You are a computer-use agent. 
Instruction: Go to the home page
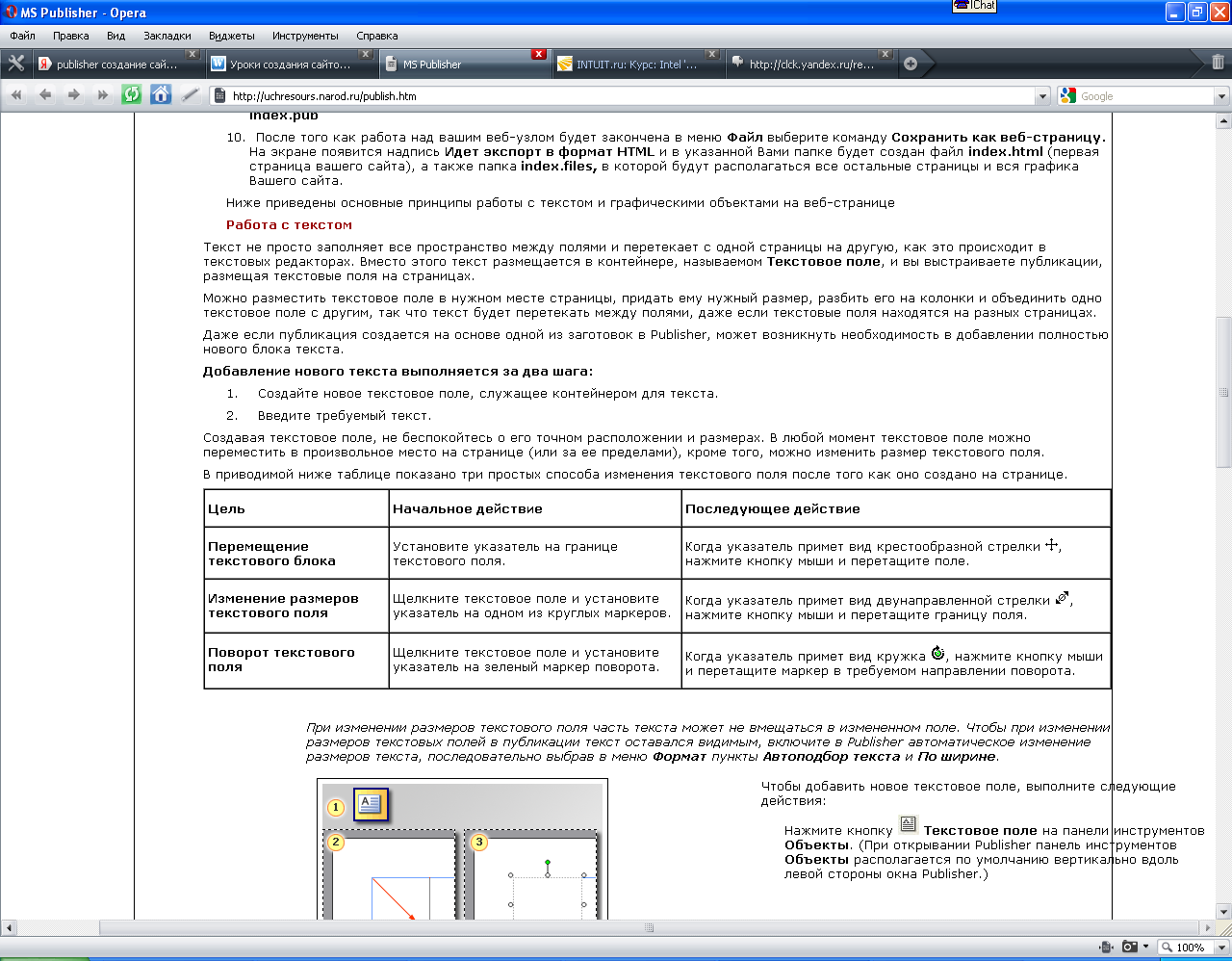click(x=161, y=94)
